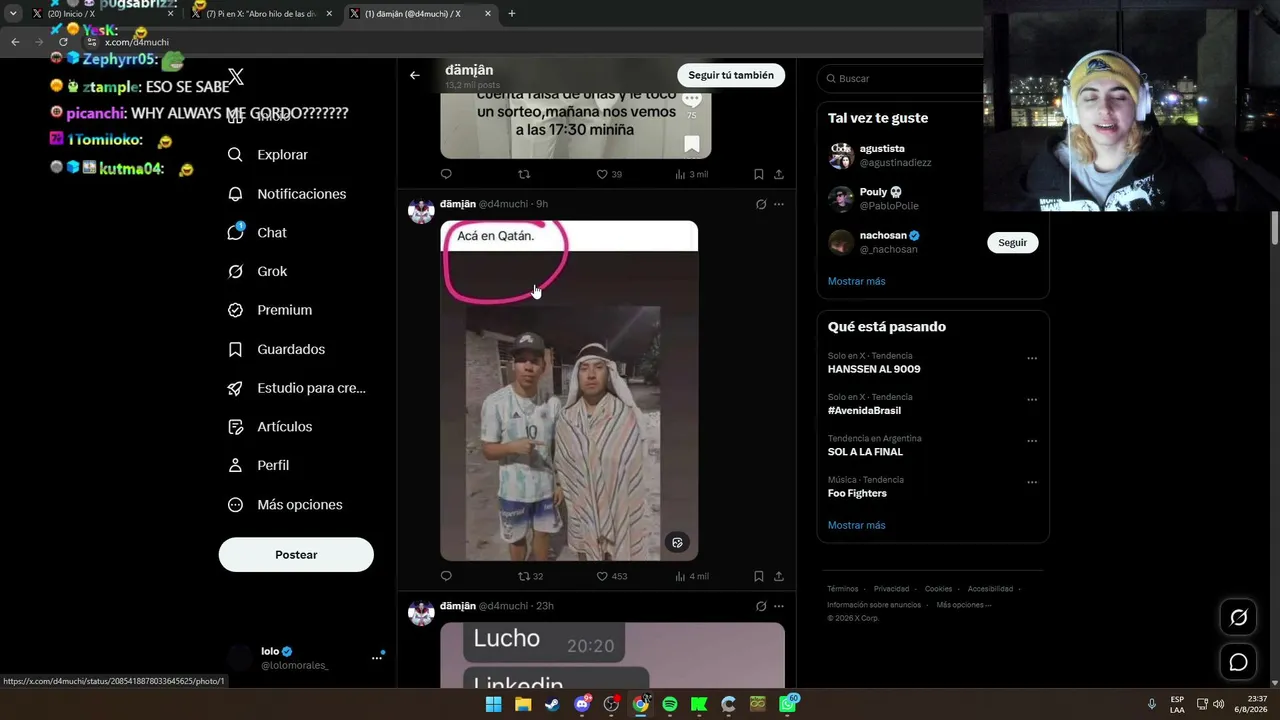Open more options for Foo Fighters trend
The height and width of the screenshot is (720, 1280).
pyautogui.click(x=1032, y=482)
